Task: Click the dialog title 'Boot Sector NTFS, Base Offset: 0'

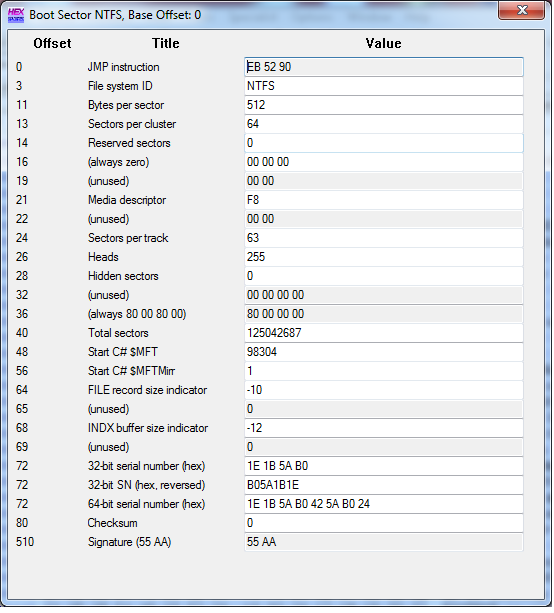Action: 115,15
